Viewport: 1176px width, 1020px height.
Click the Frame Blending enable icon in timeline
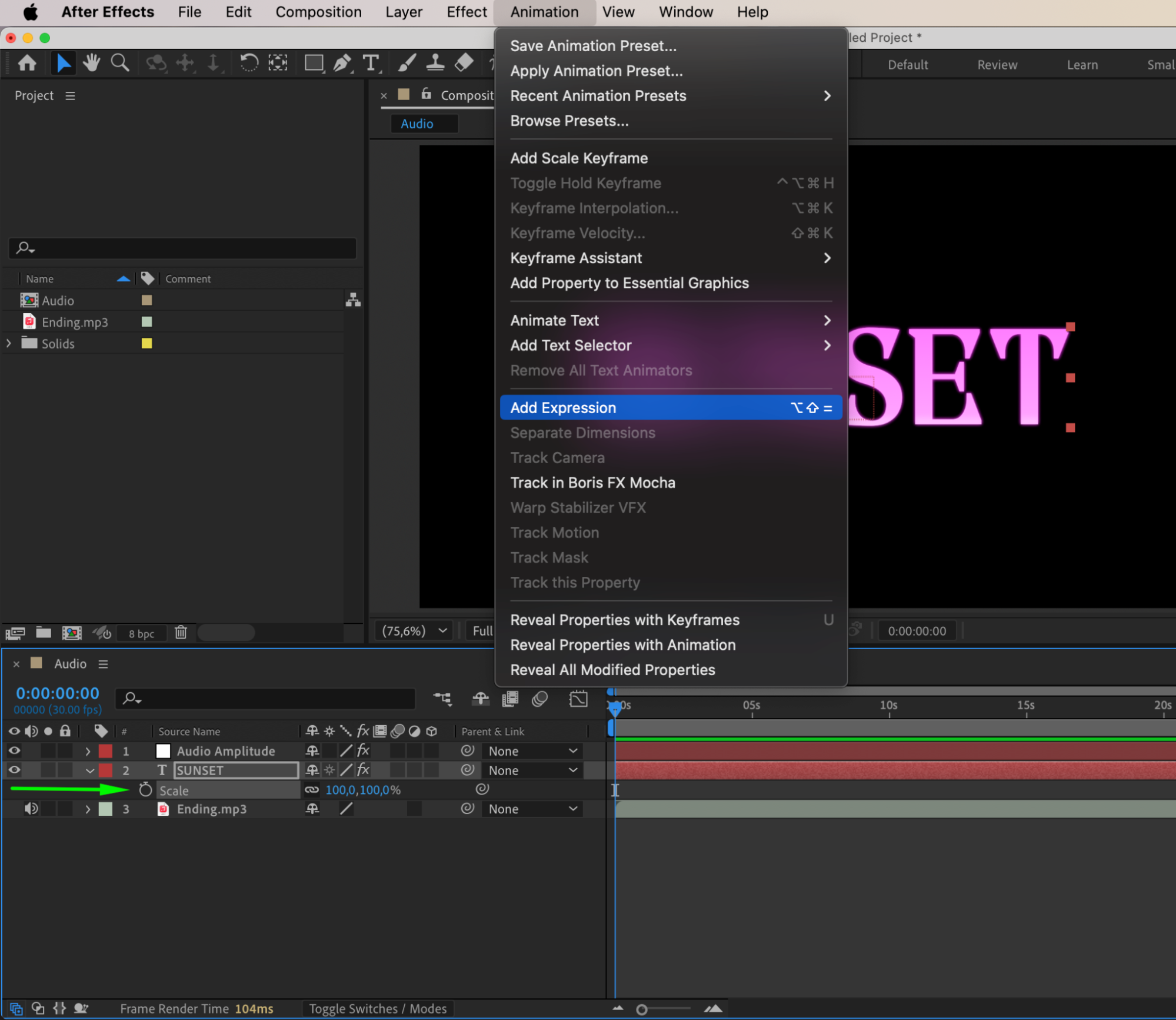pyautogui.click(x=510, y=699)
